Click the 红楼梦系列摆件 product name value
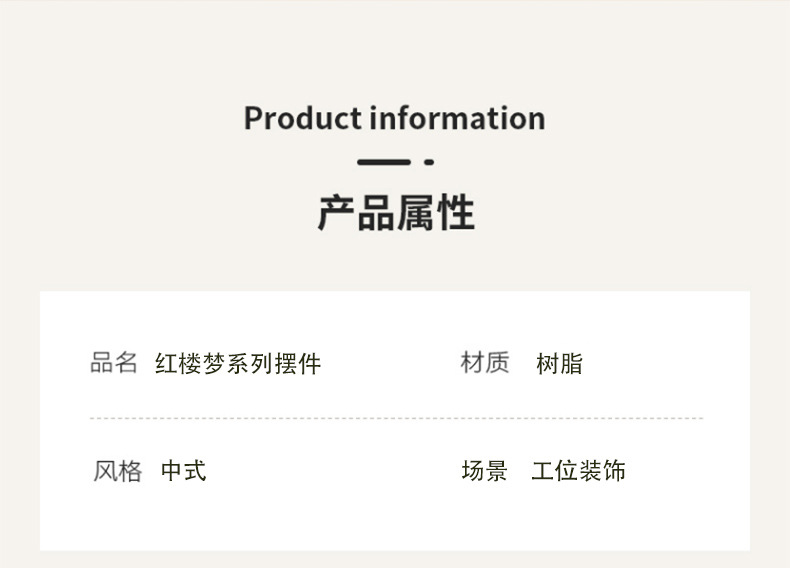790x568 pixels. click(238, 364)
